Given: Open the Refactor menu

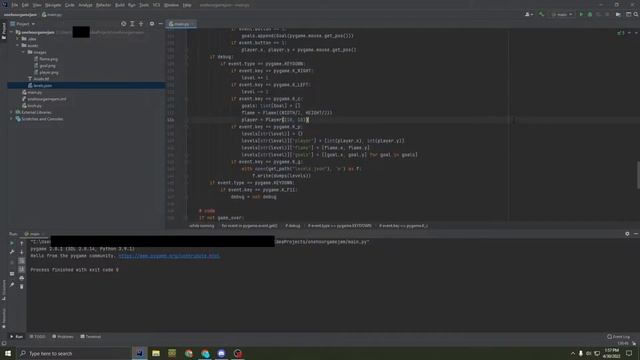Looking at the screenshot, I should coord(103,5).
